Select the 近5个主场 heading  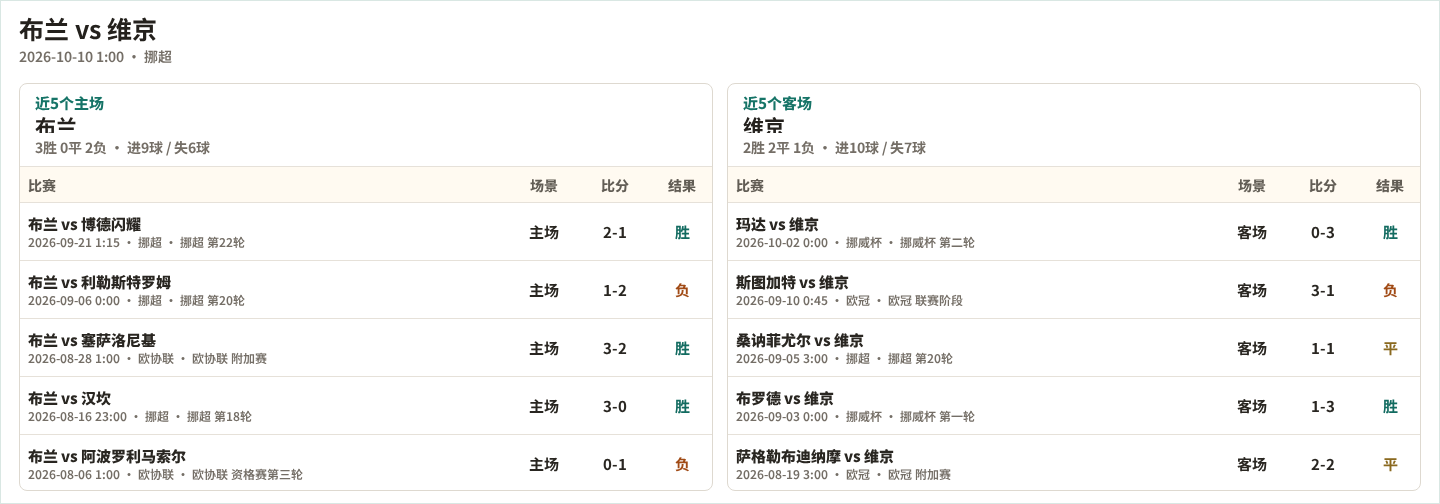69,103
